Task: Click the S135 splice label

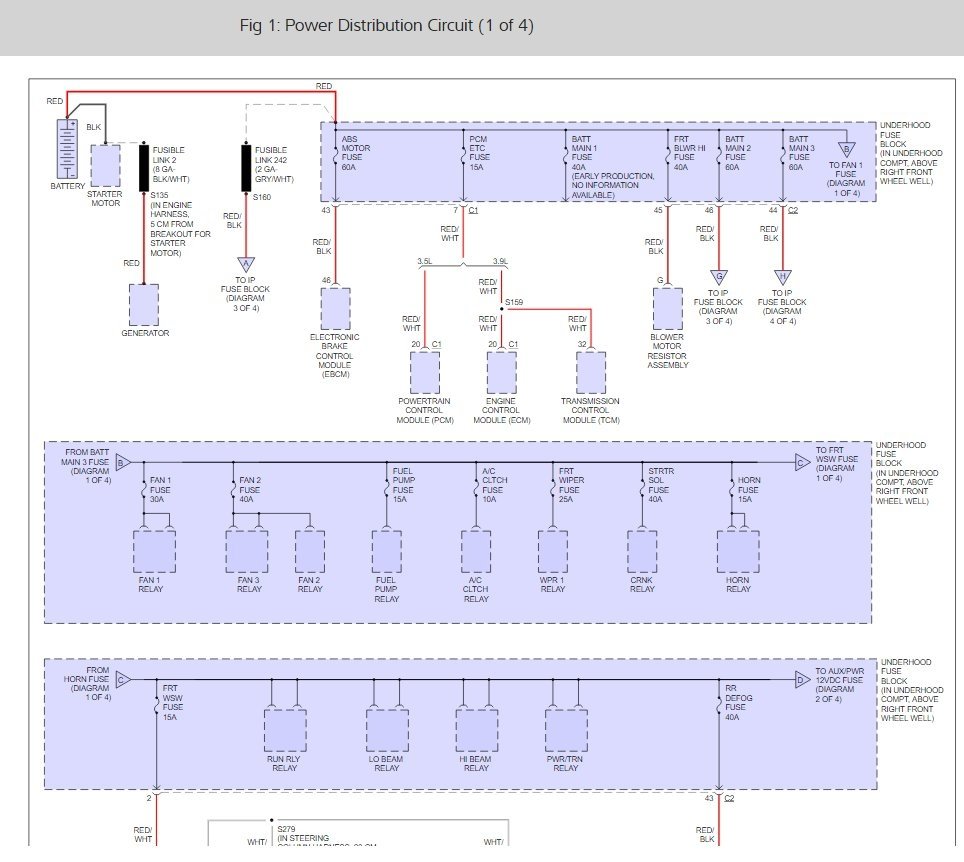Action: 159,195
